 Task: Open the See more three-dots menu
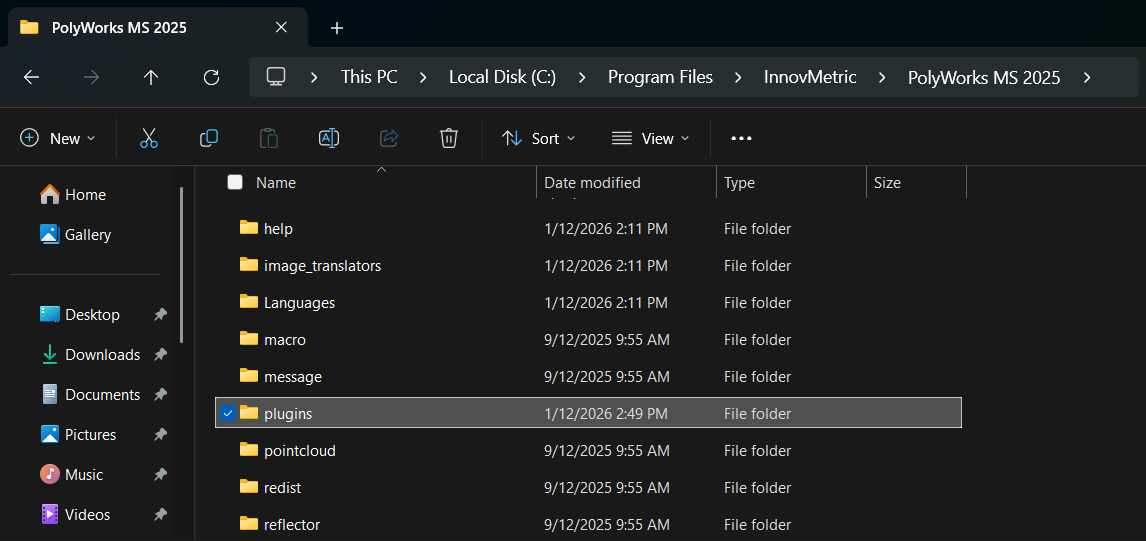[x=741, y=138]
